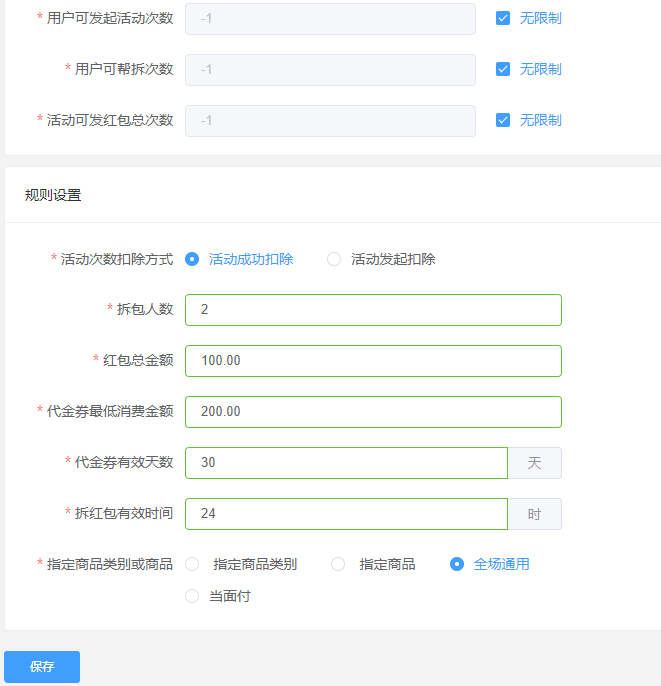Focus the 红包总金额 input field
This screenshot has width=661, height=686.
point(373,361)
